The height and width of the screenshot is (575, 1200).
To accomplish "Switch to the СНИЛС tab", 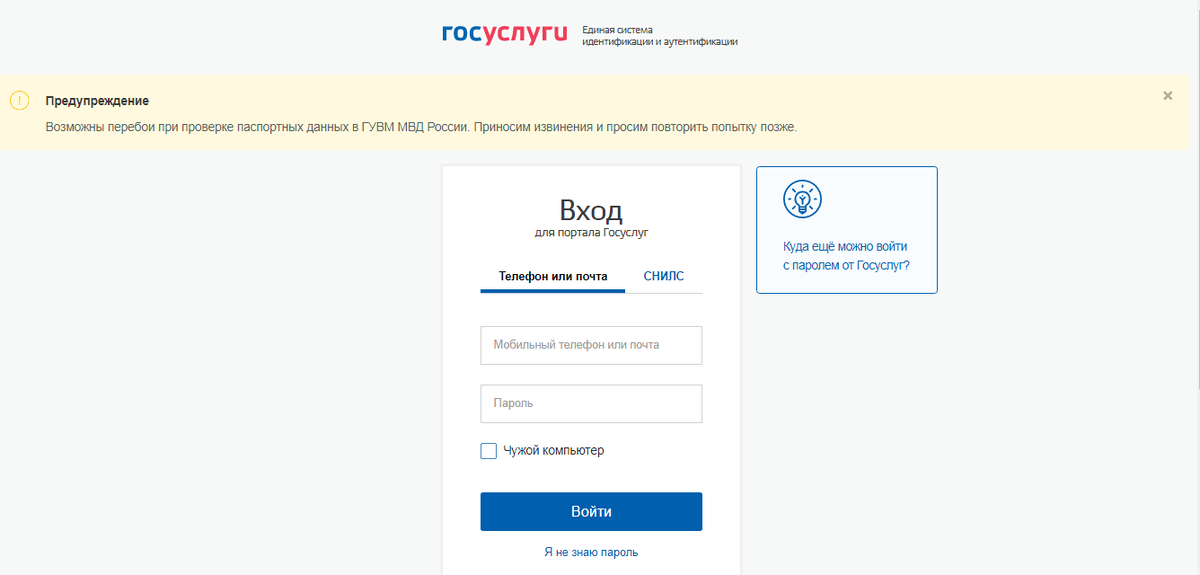I will point(664,276).
